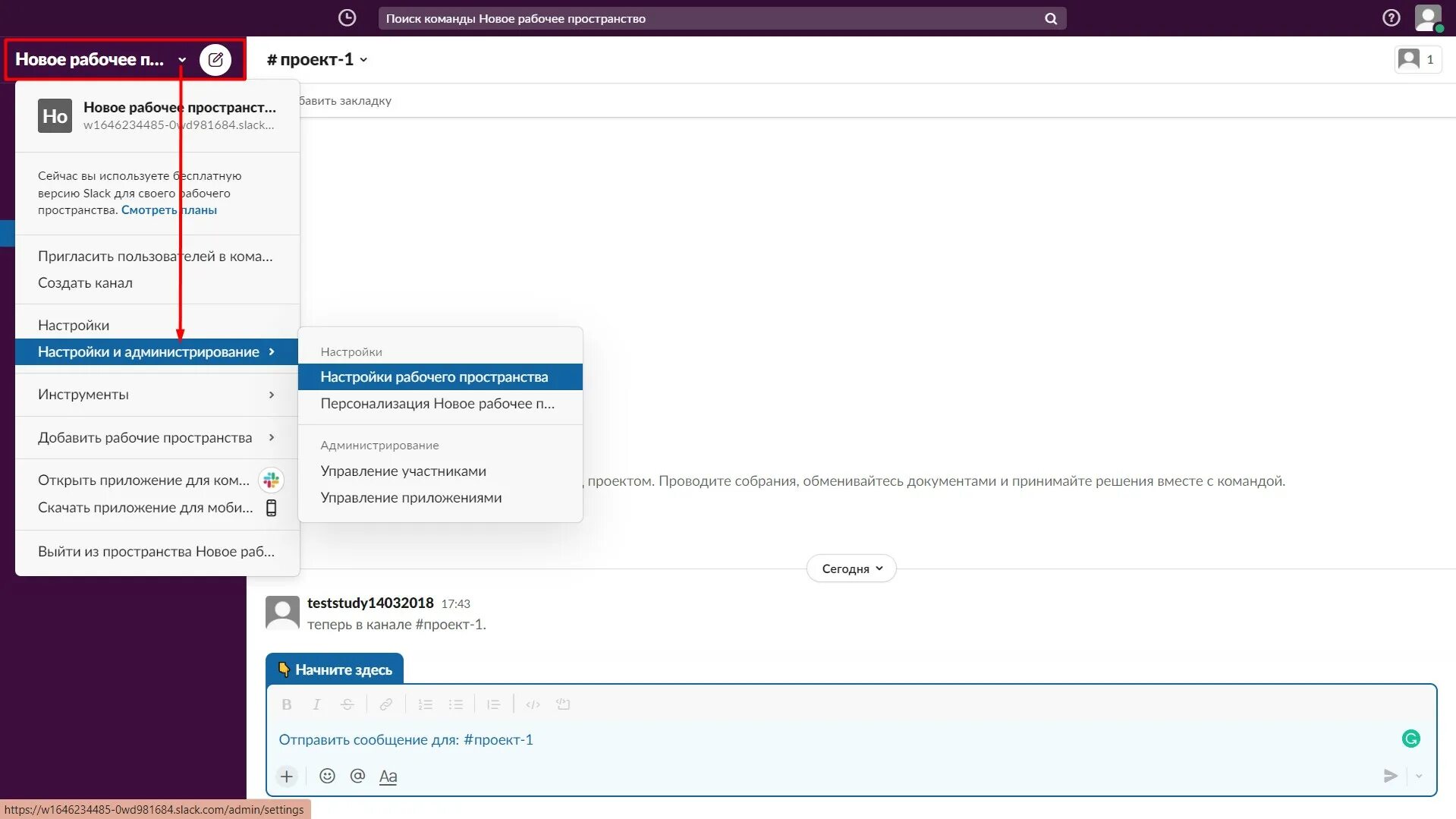Toggle the Aa formatting toolbar
This screenshot has width=1456, height=819.
tap(388, 776)
